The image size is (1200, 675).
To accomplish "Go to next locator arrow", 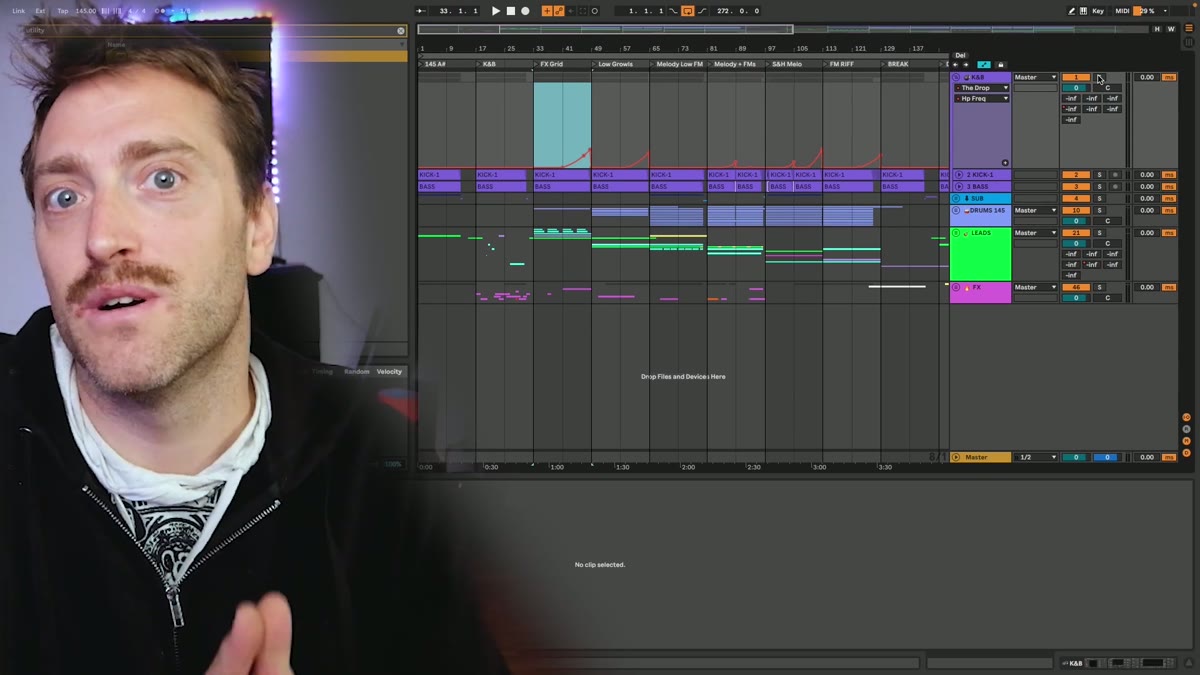I will (966, 65).
